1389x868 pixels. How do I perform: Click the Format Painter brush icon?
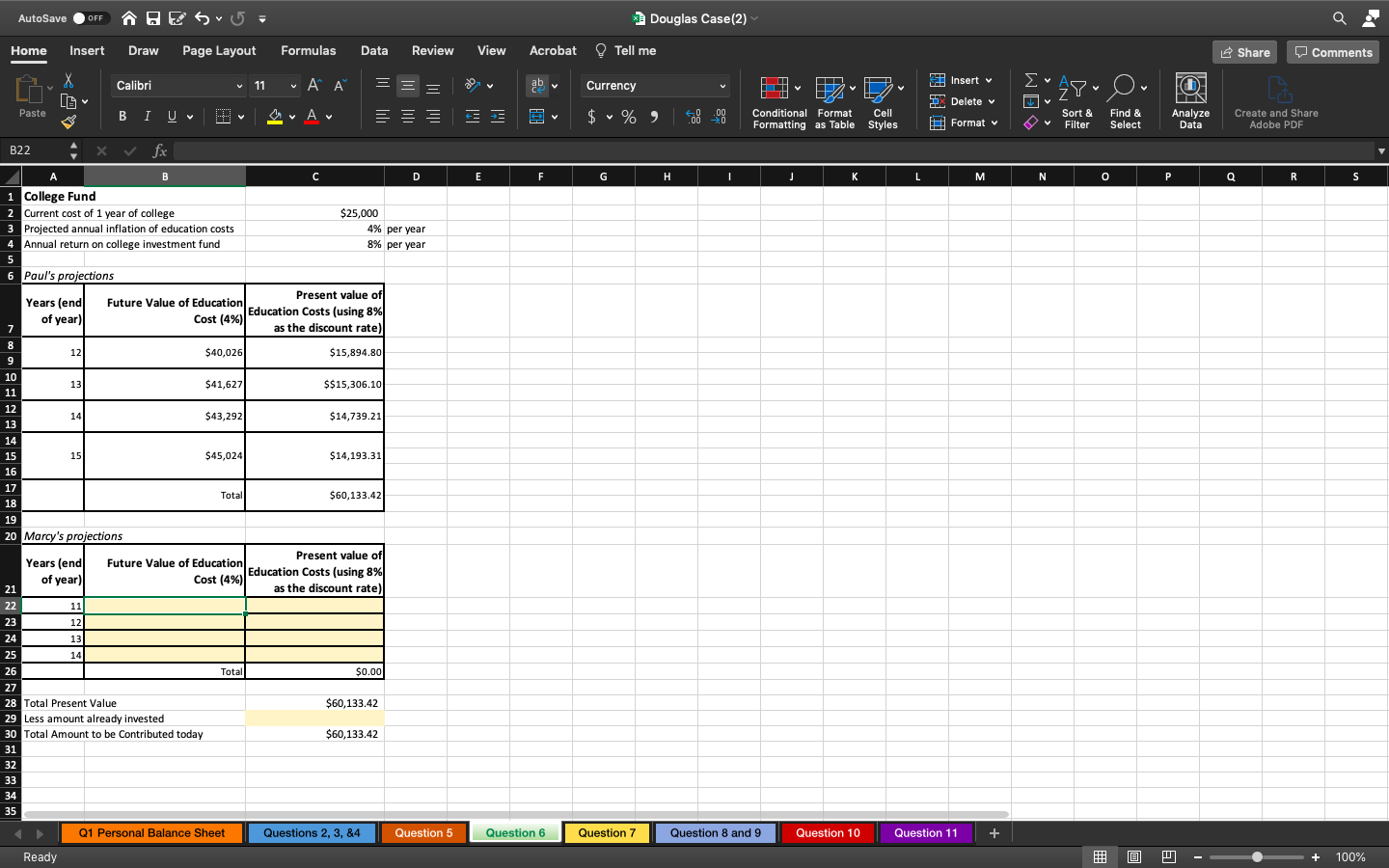(68, 122)
